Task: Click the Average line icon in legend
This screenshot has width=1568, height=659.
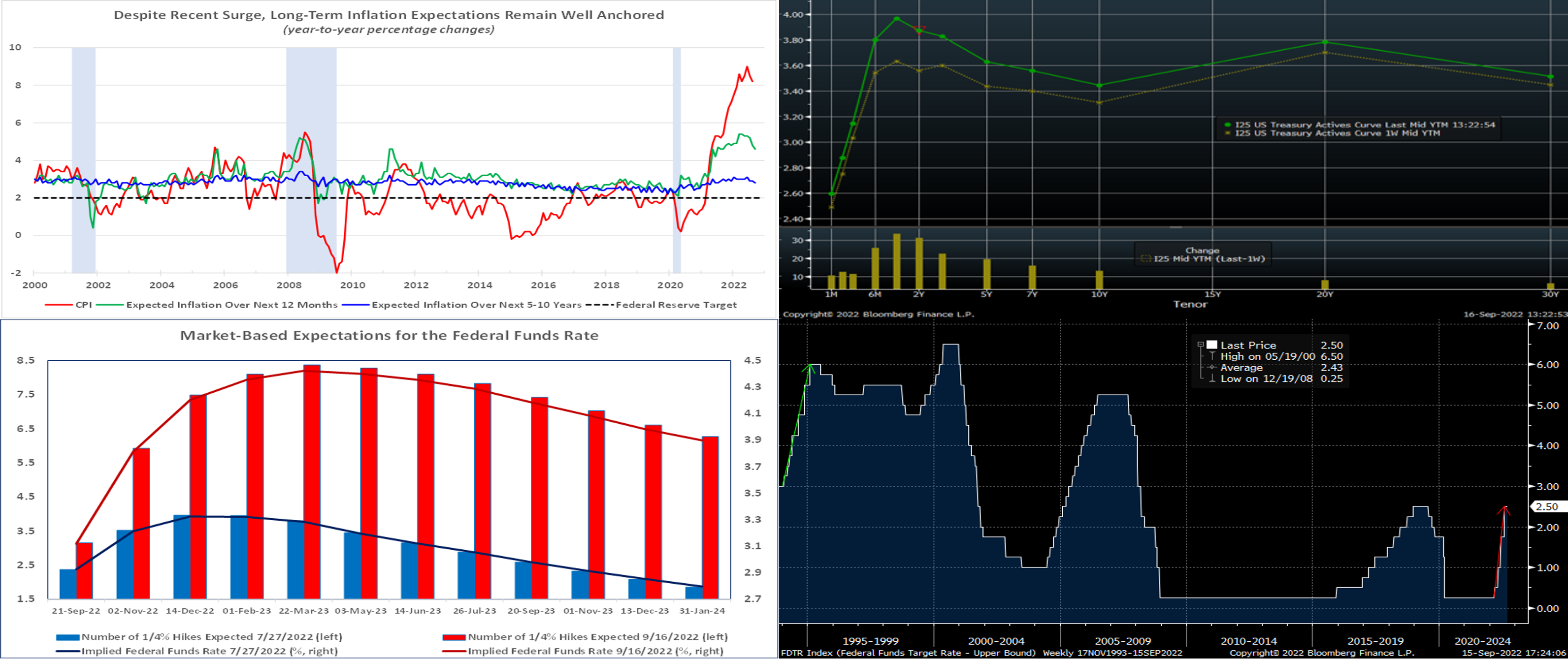Action: pyautogui.click(x=1212, y=368)
